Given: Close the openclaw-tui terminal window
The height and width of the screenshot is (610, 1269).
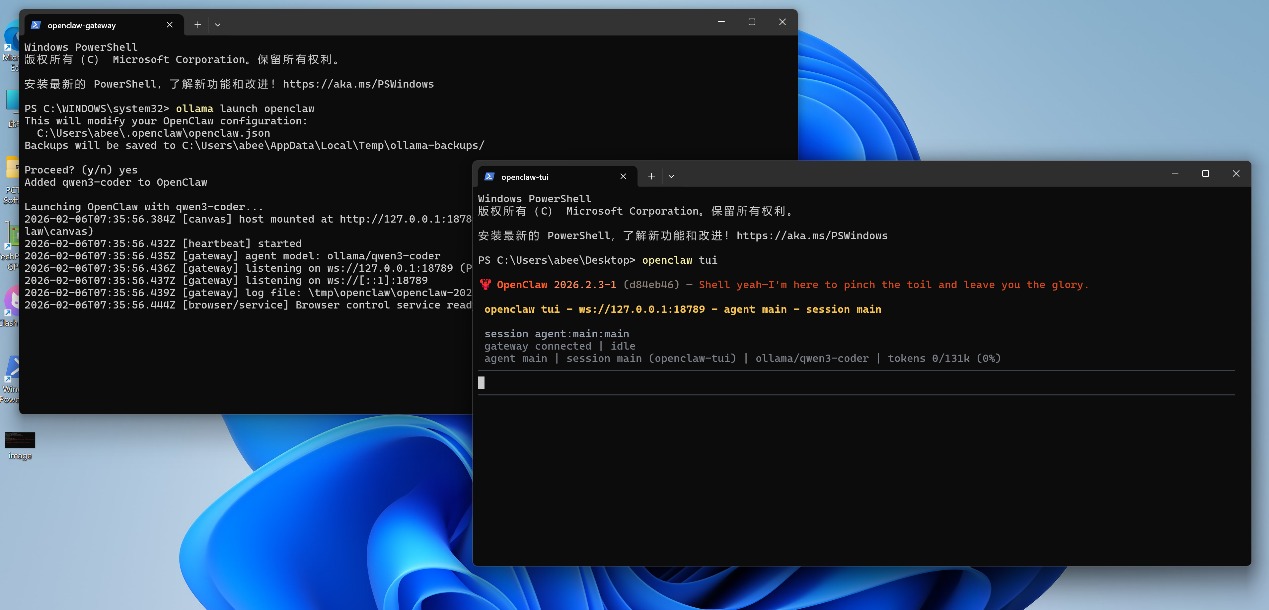Looking at the screenshot, I should click(1237, 173).
